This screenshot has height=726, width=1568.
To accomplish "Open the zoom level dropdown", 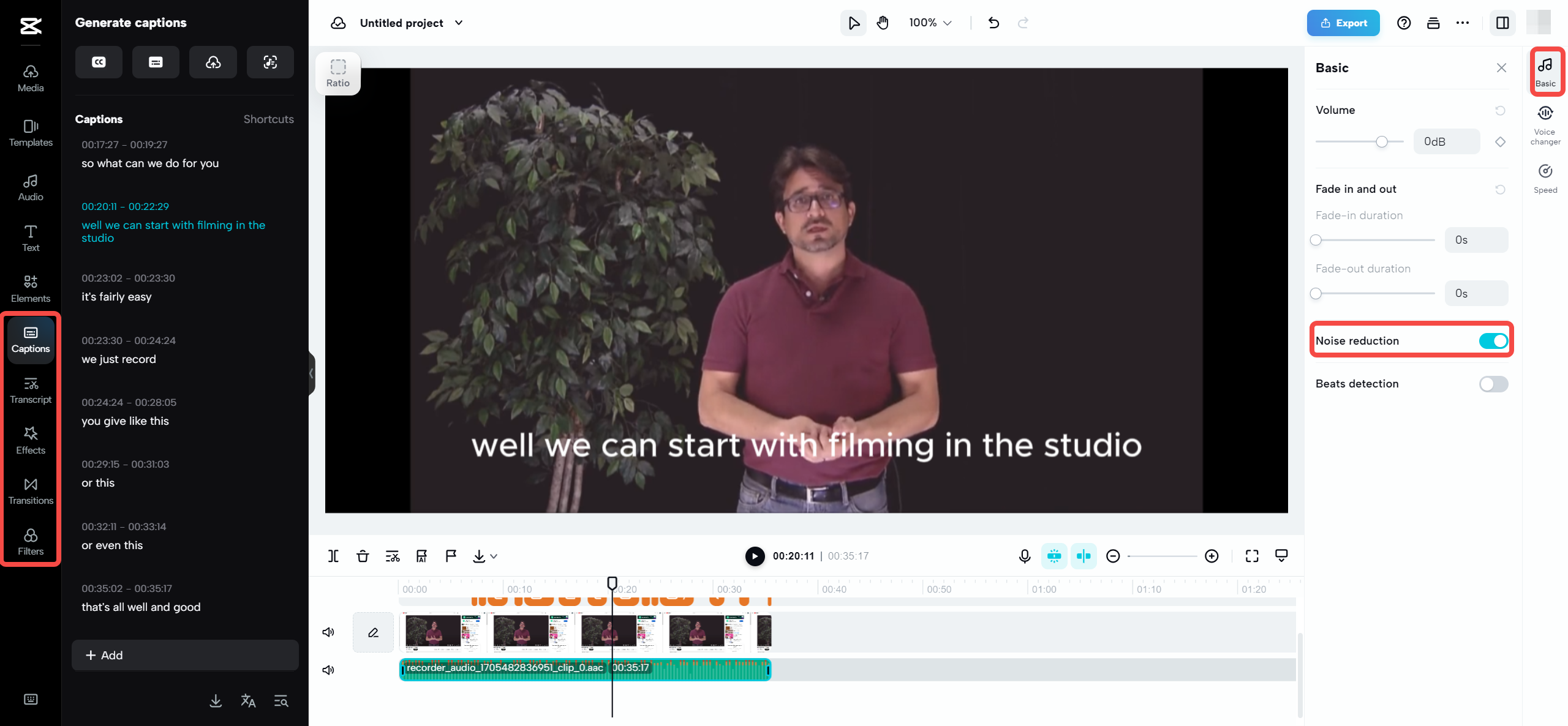I will click(x=929, y=23).
